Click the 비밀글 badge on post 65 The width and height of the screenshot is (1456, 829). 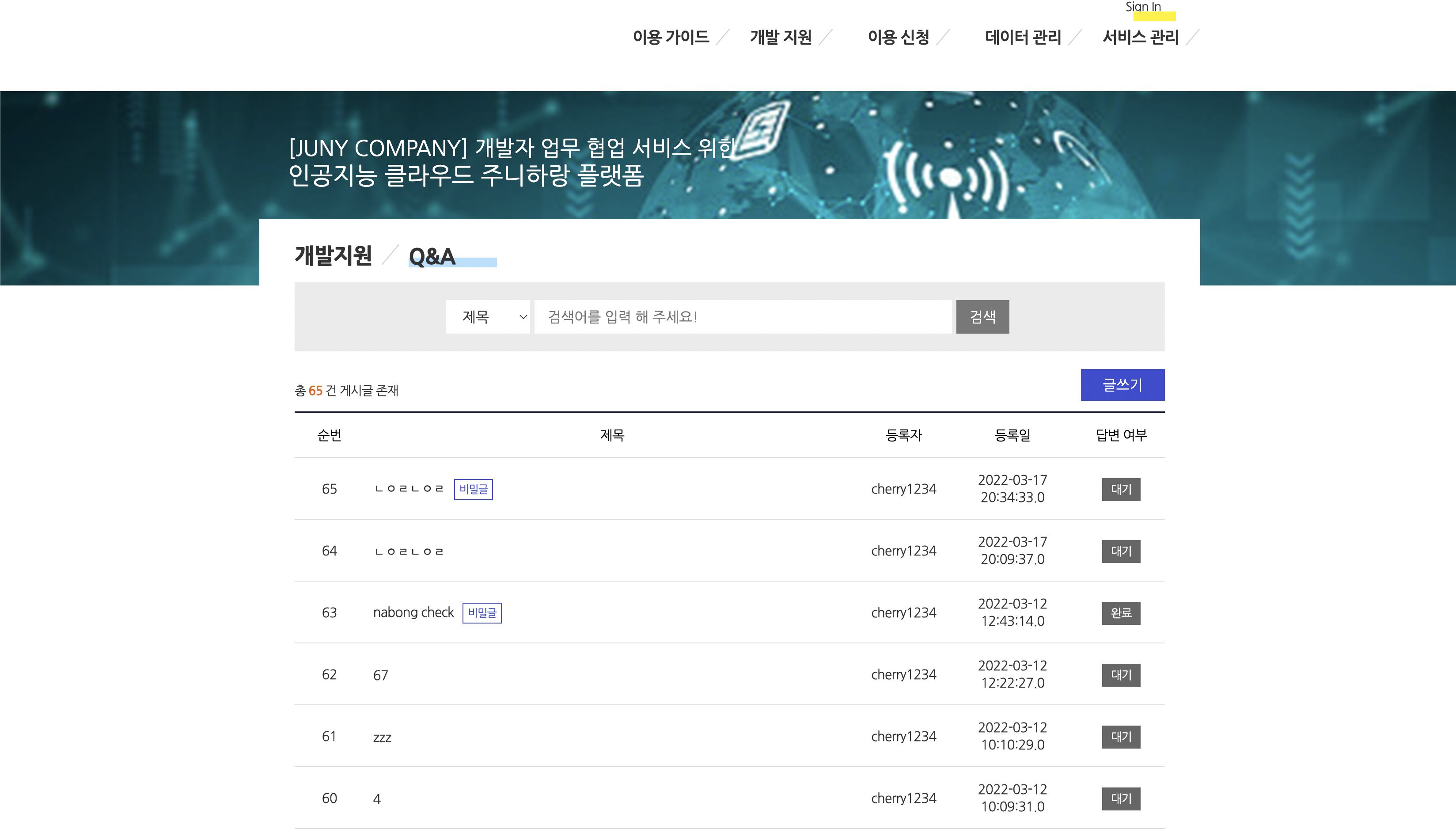[473, 489]
